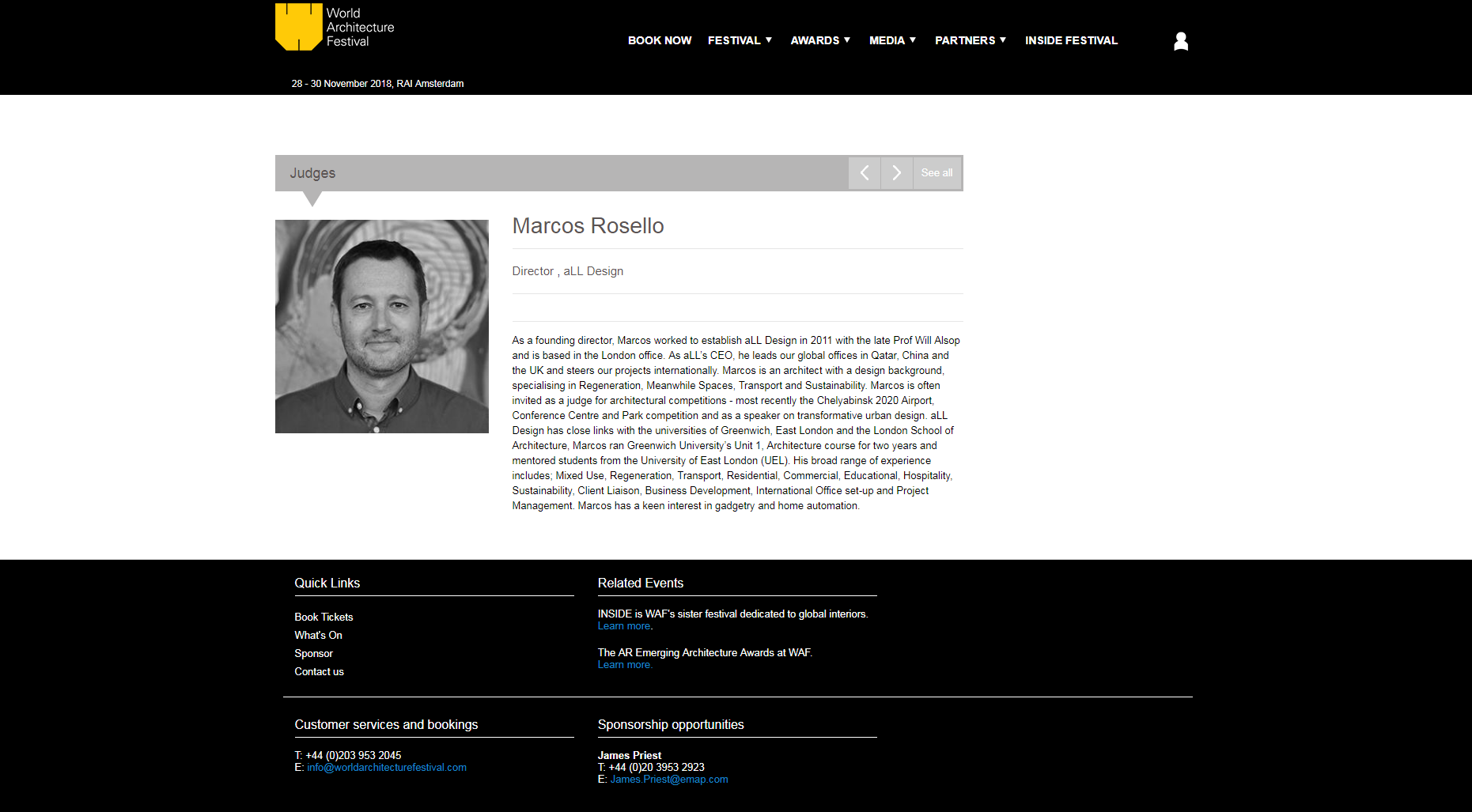
Task: Click the Related Events footer heading
Action: (641, 584)
